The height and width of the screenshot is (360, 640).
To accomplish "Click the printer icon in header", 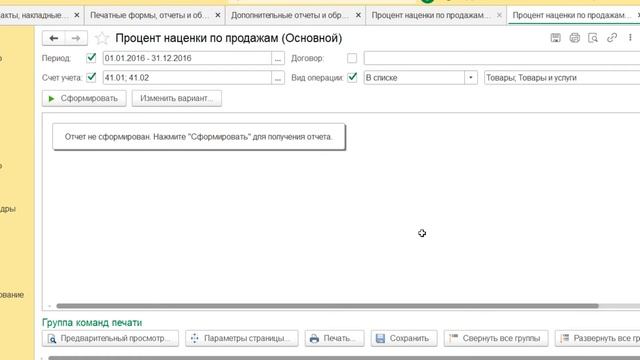I will [574, 38].
